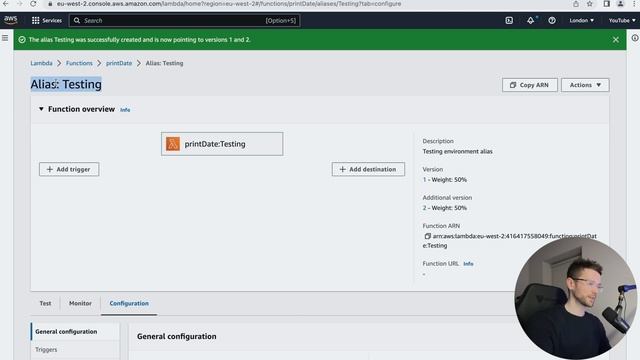Click the success check icon in the banner
Screen dimensions: 640x360
tap(22, 40)
